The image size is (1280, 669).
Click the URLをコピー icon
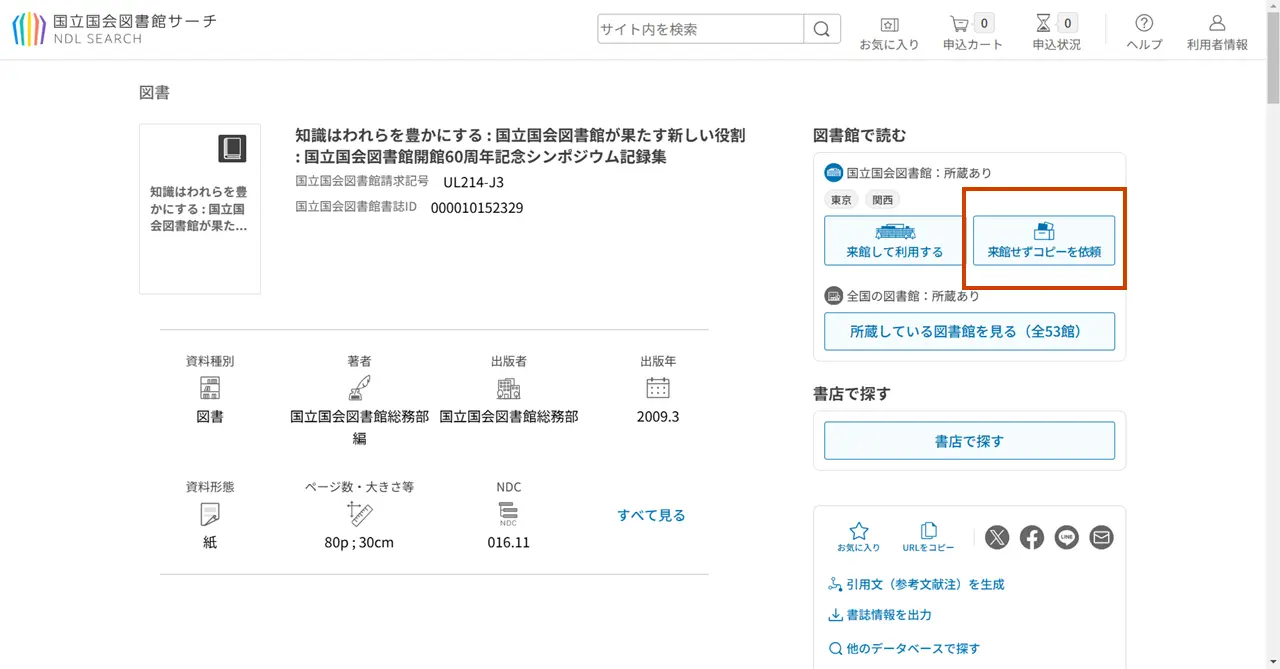pos(928,537)
